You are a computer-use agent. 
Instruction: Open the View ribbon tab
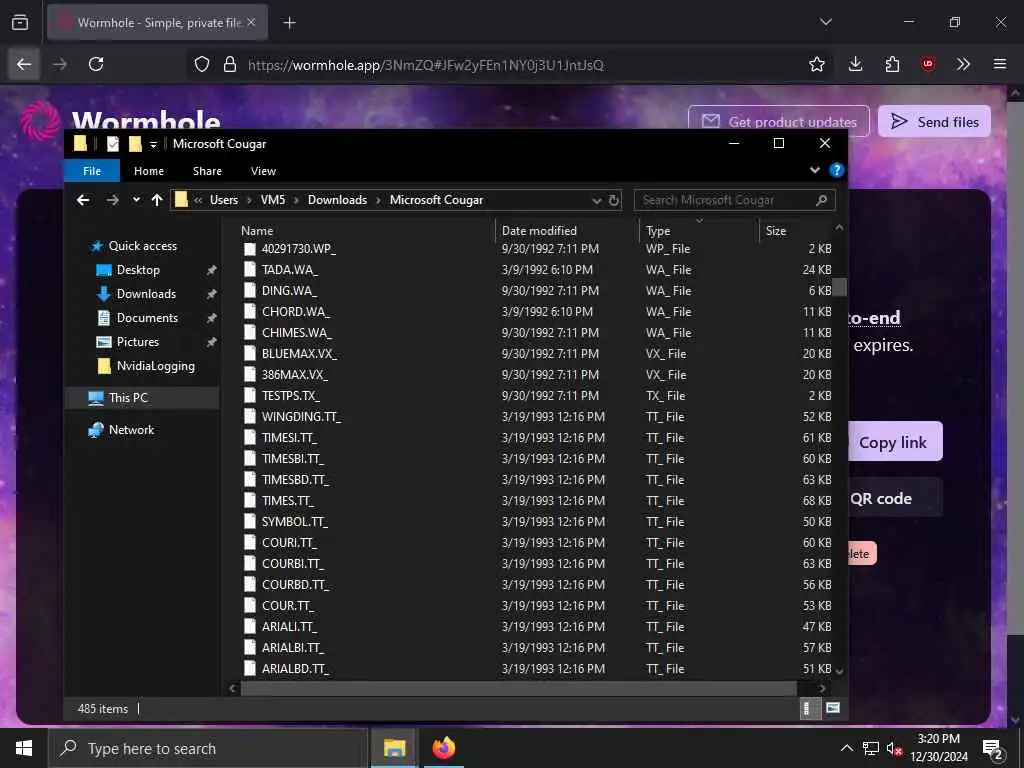(x=263, y=170)
